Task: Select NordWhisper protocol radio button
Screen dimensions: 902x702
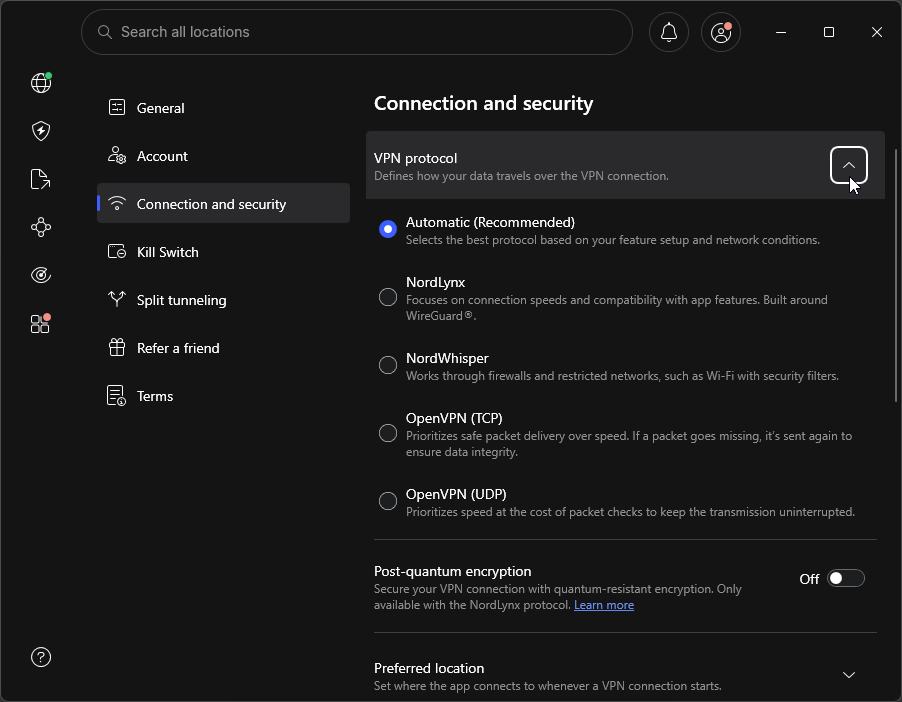Action: point(388,365)
